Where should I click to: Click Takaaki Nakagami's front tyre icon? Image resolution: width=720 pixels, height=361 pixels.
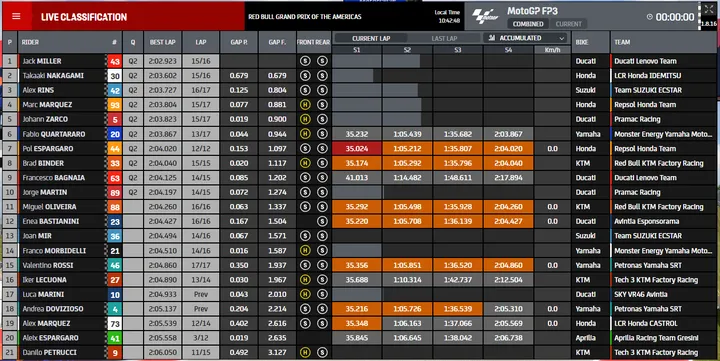click(x=305, y=75)
